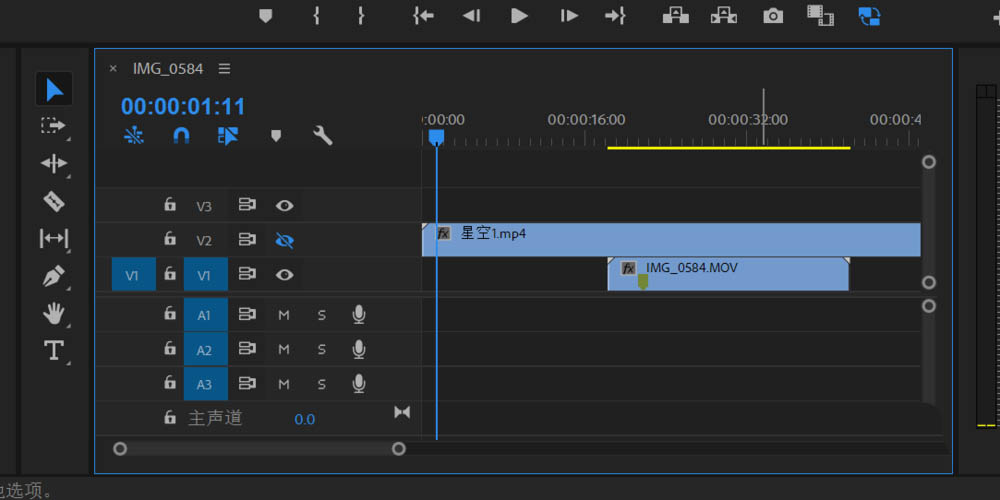Toggle V3 track output eye
The height and width of the screenshot is (500, 1000).
coord(284,205)
